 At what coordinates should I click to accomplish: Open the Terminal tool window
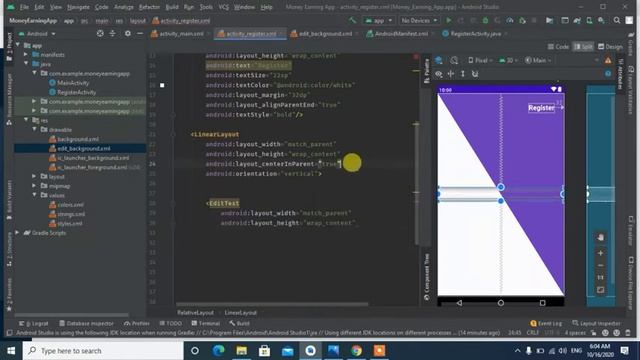click(x=206, y=323)
